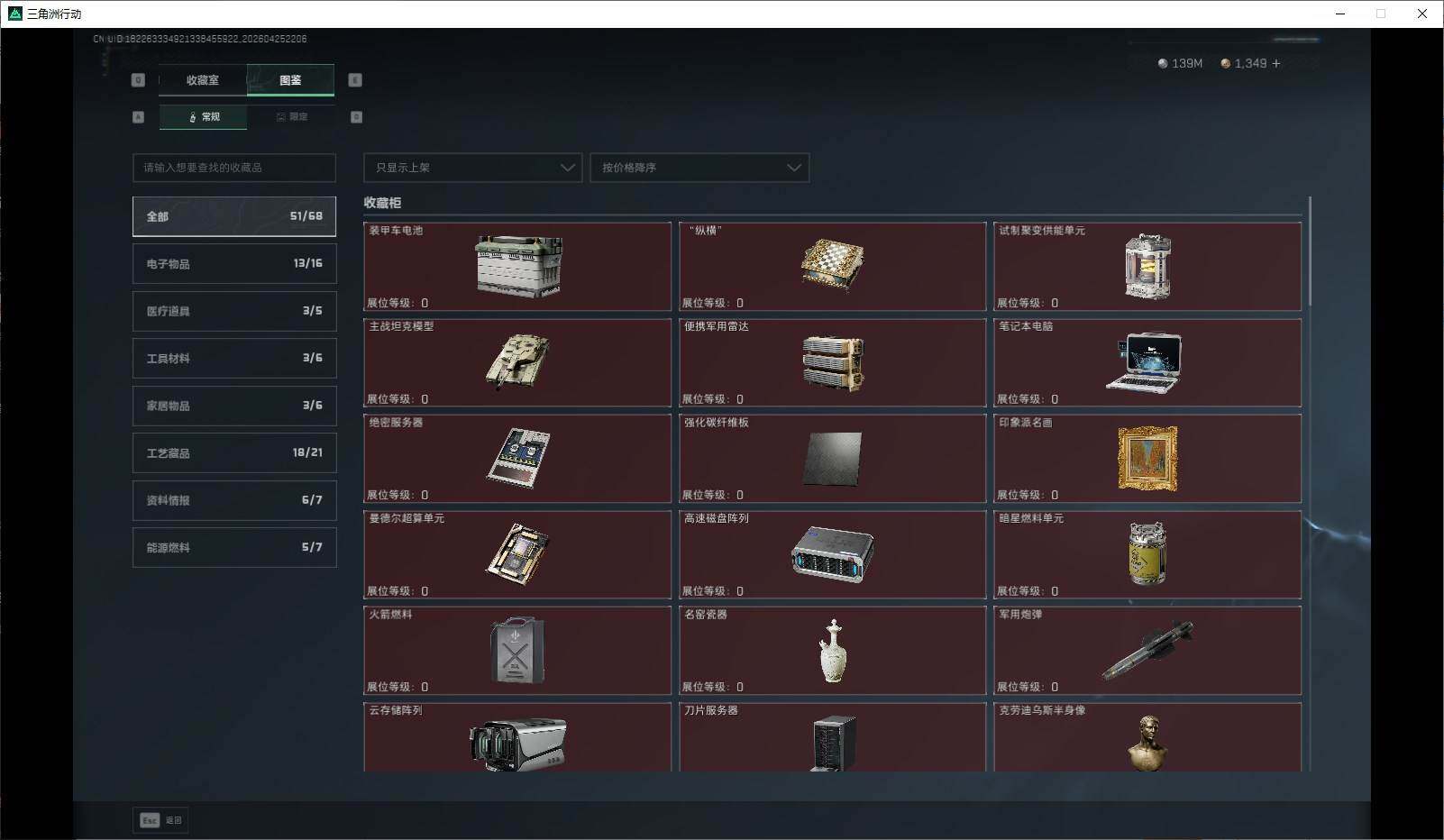Screen dimensions: 1444x840
Task: Select the 绝密服务器 server icon
Action: [x=517, y=458]
